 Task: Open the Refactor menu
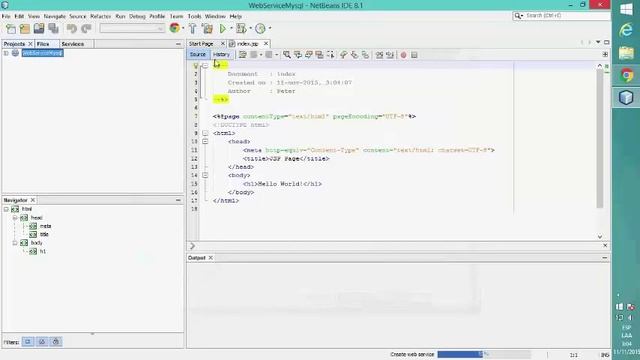100,16
